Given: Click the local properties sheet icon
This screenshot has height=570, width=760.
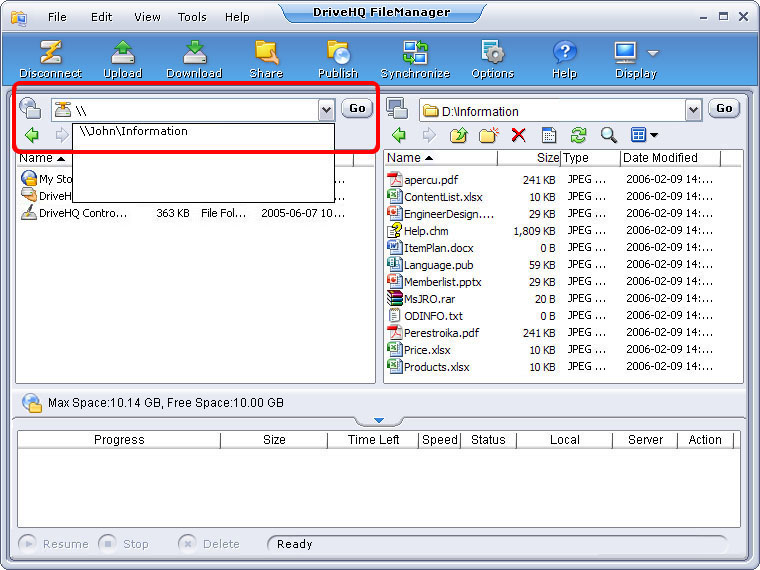Looking at the screenshot, I should pos(549,135).
